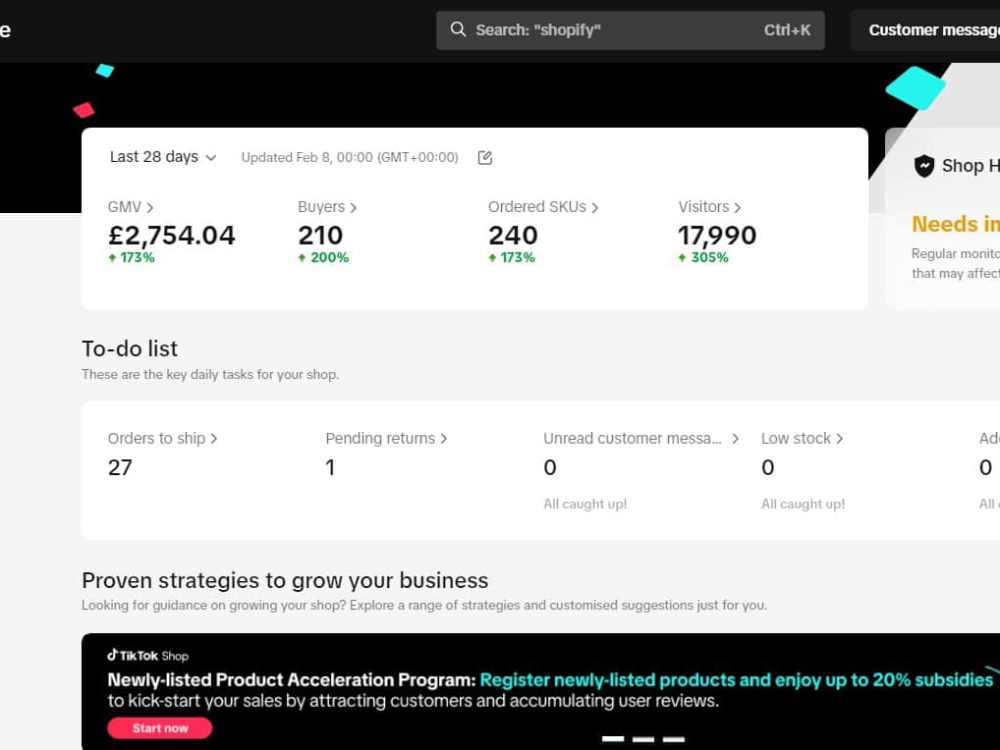This screenshot has height=750, width=1000.
Task: Focus the Search "shopify" field
Action: click(x=630, y=30)
